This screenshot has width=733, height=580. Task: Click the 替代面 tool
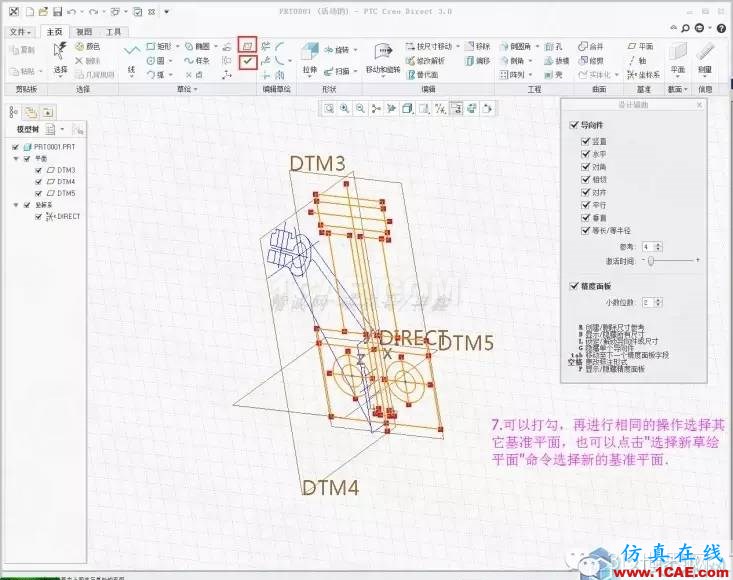click(423, 75)
